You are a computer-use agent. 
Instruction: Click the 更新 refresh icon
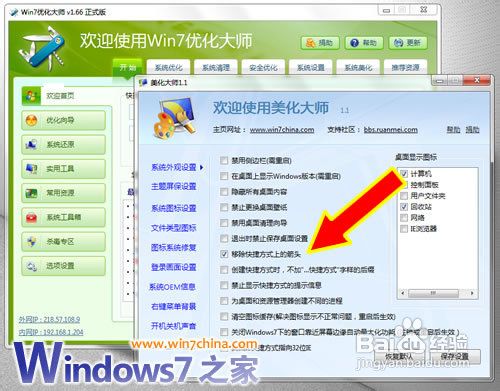pos(398,43)
